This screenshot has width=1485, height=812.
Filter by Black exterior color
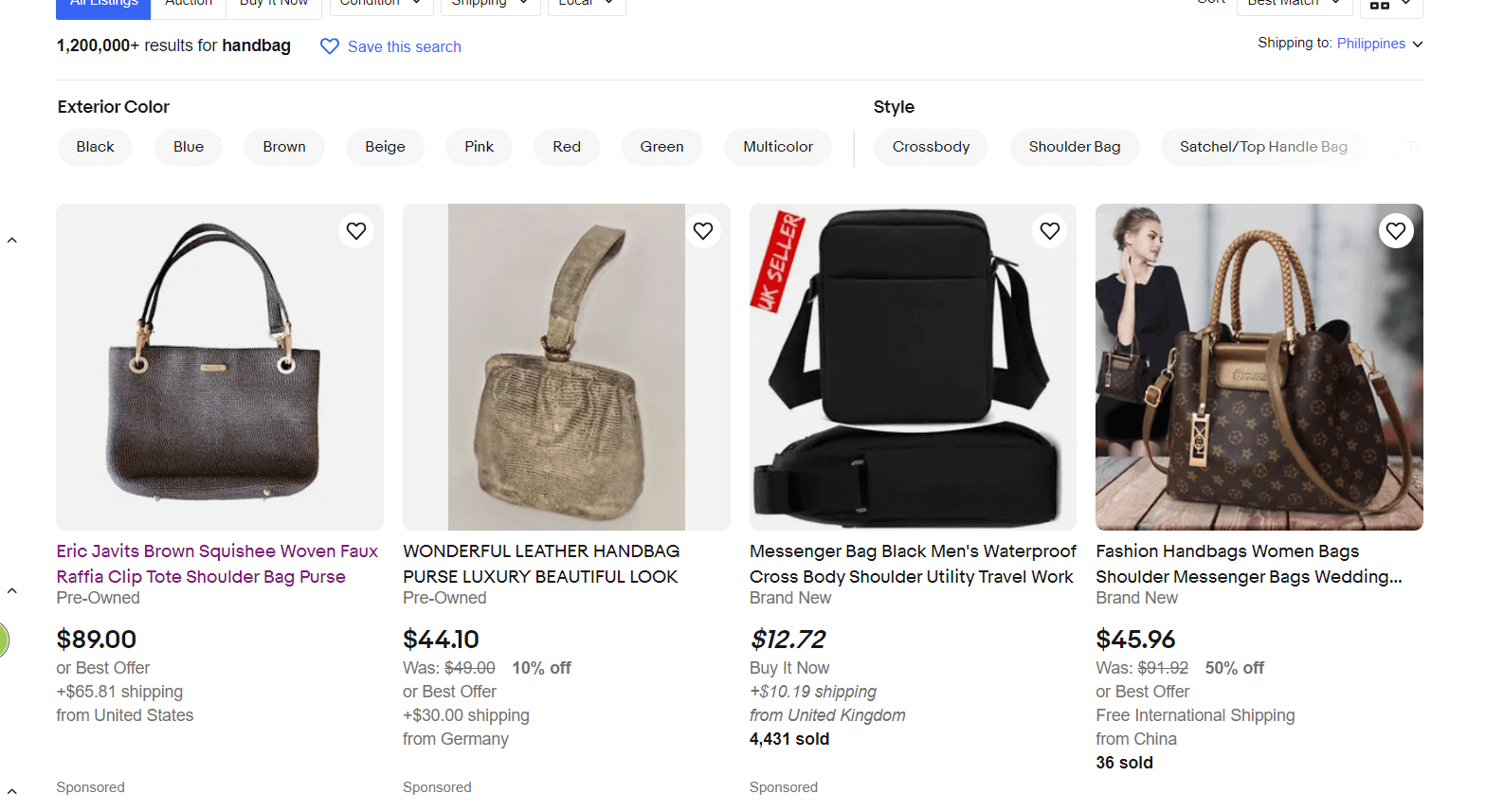coord(95,147)
